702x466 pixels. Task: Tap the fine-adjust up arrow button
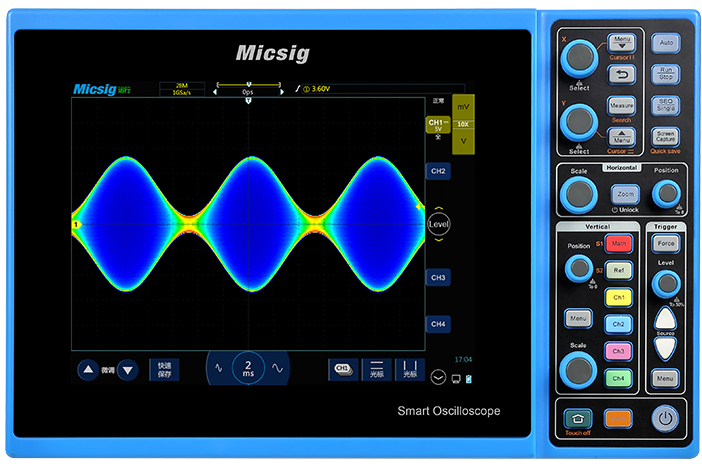88,370
